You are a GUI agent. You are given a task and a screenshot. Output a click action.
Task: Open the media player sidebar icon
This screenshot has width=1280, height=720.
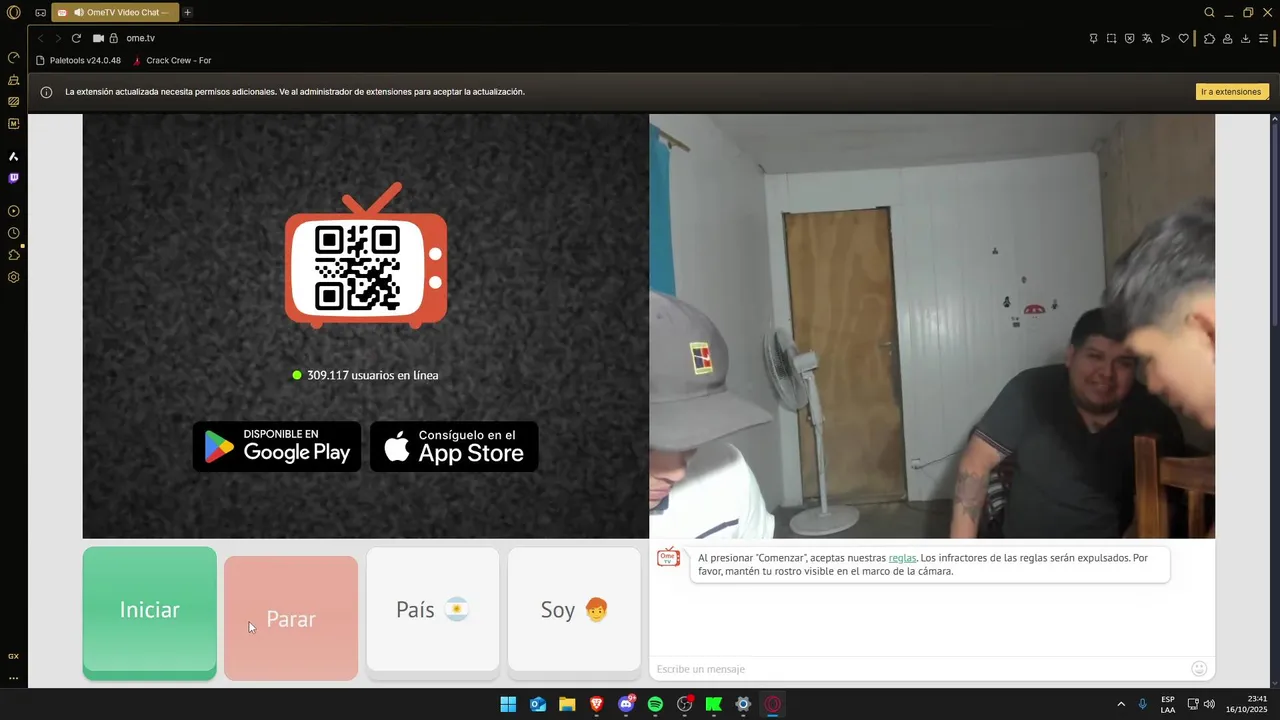[x=13, y=211]
